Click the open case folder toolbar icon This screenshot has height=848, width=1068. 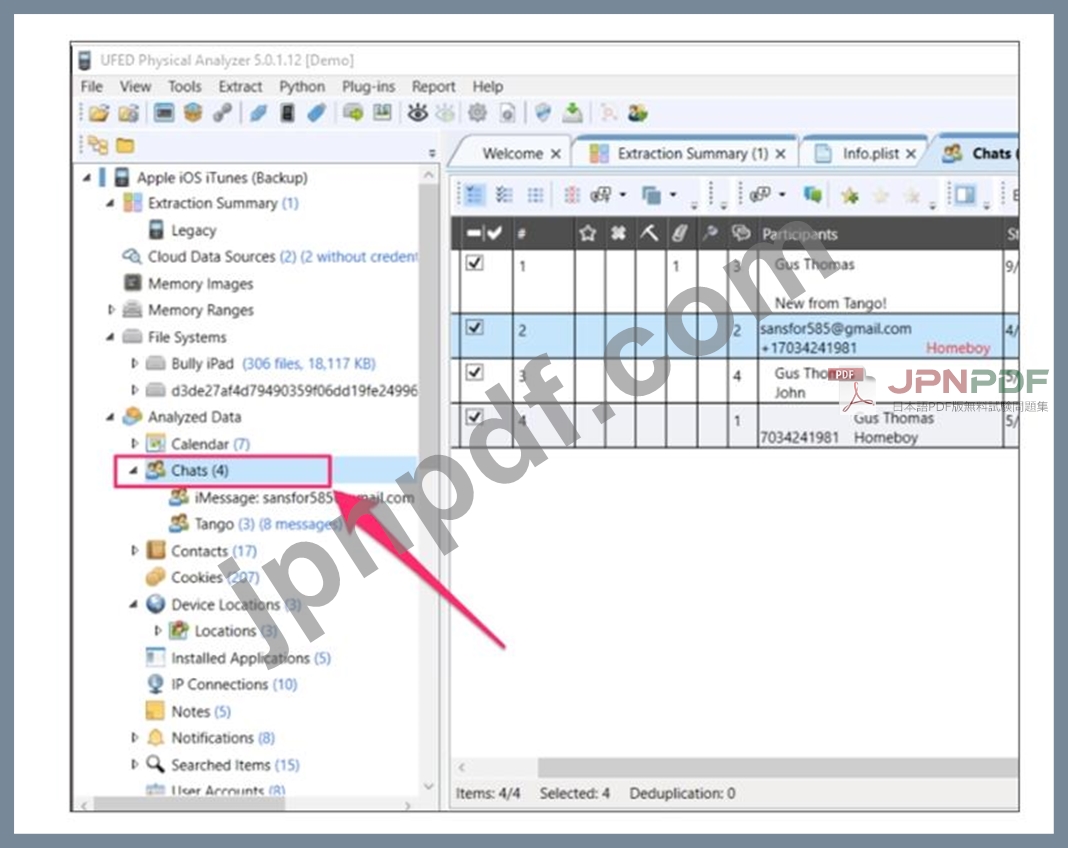click(x=99, y=113)
